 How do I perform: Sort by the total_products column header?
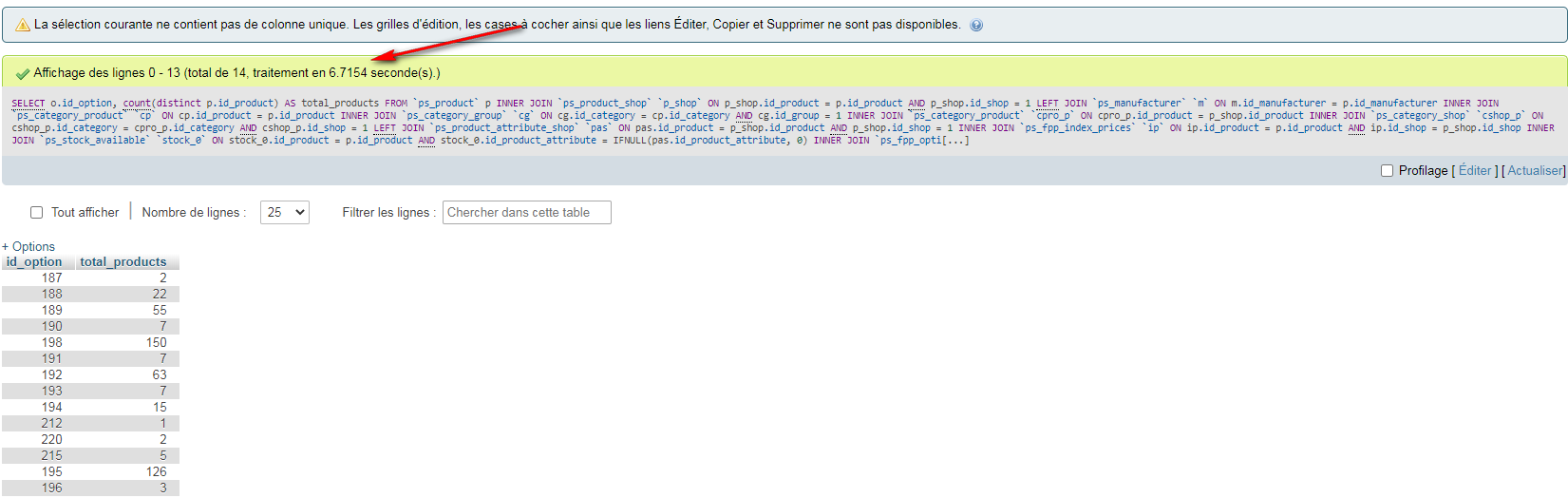[x=123, y=262]
